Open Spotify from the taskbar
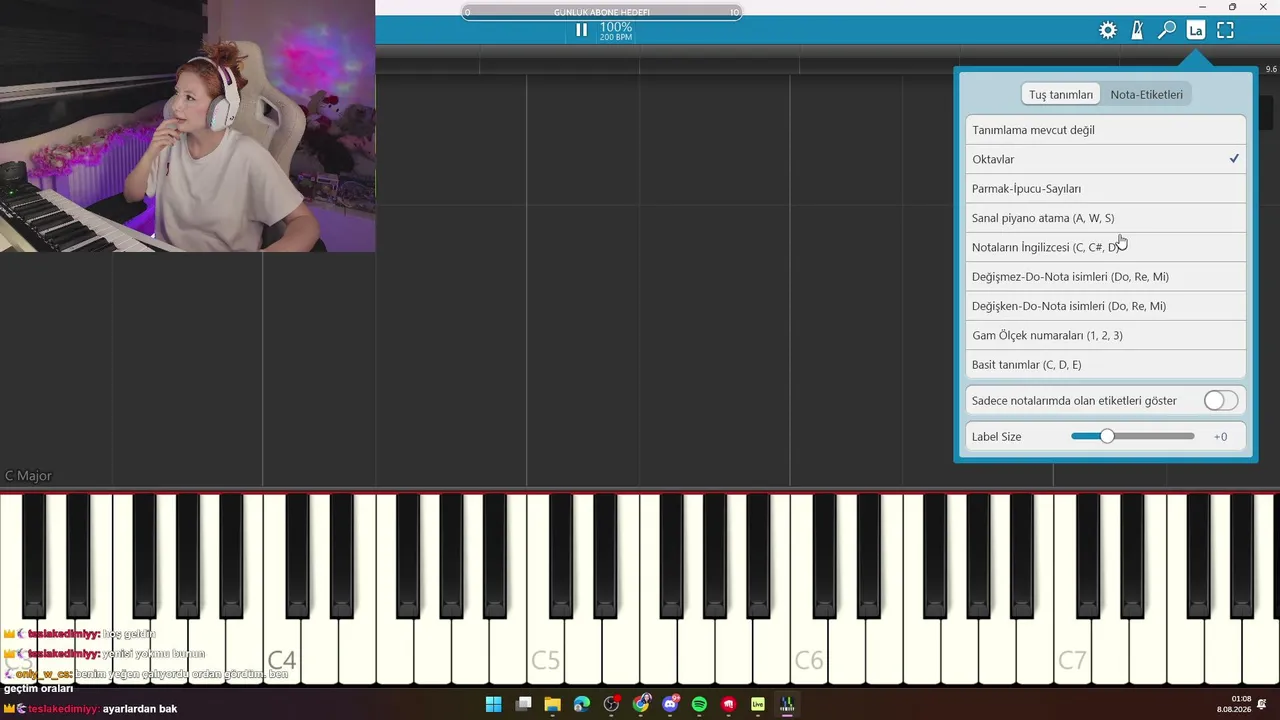Viewport: 1280px width, 720px height. pos(699,704)
